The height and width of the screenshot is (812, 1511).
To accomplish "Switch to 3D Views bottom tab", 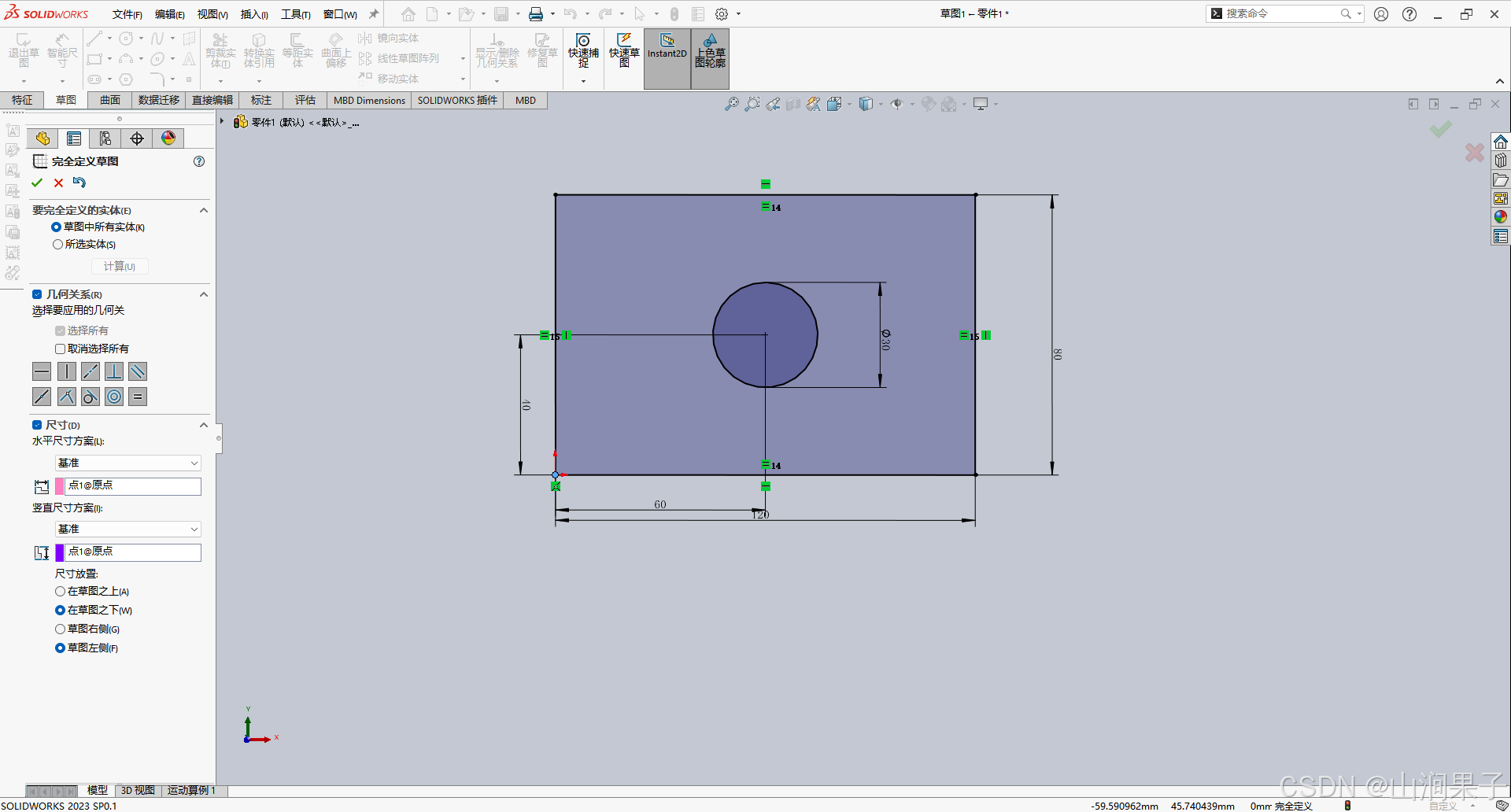I will pos(138,790).
